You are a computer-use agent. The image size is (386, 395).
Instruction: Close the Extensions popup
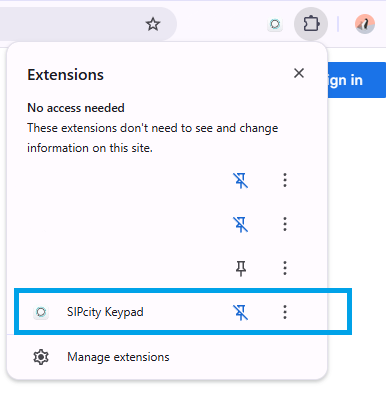tap(299, 73)
